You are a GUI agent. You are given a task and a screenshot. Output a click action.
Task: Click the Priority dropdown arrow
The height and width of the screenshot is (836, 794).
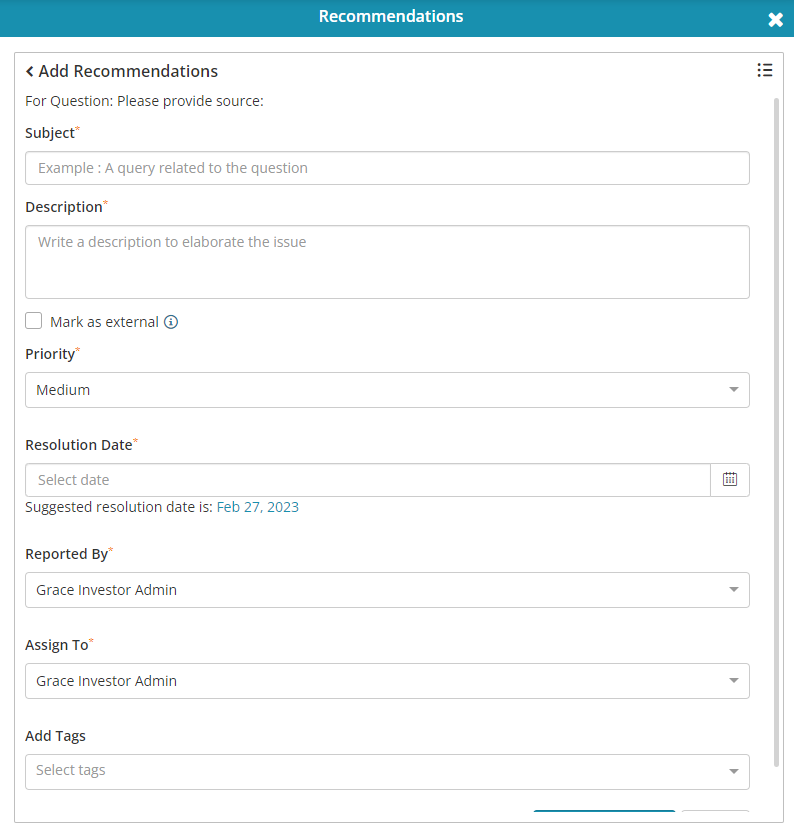point(734,390)
